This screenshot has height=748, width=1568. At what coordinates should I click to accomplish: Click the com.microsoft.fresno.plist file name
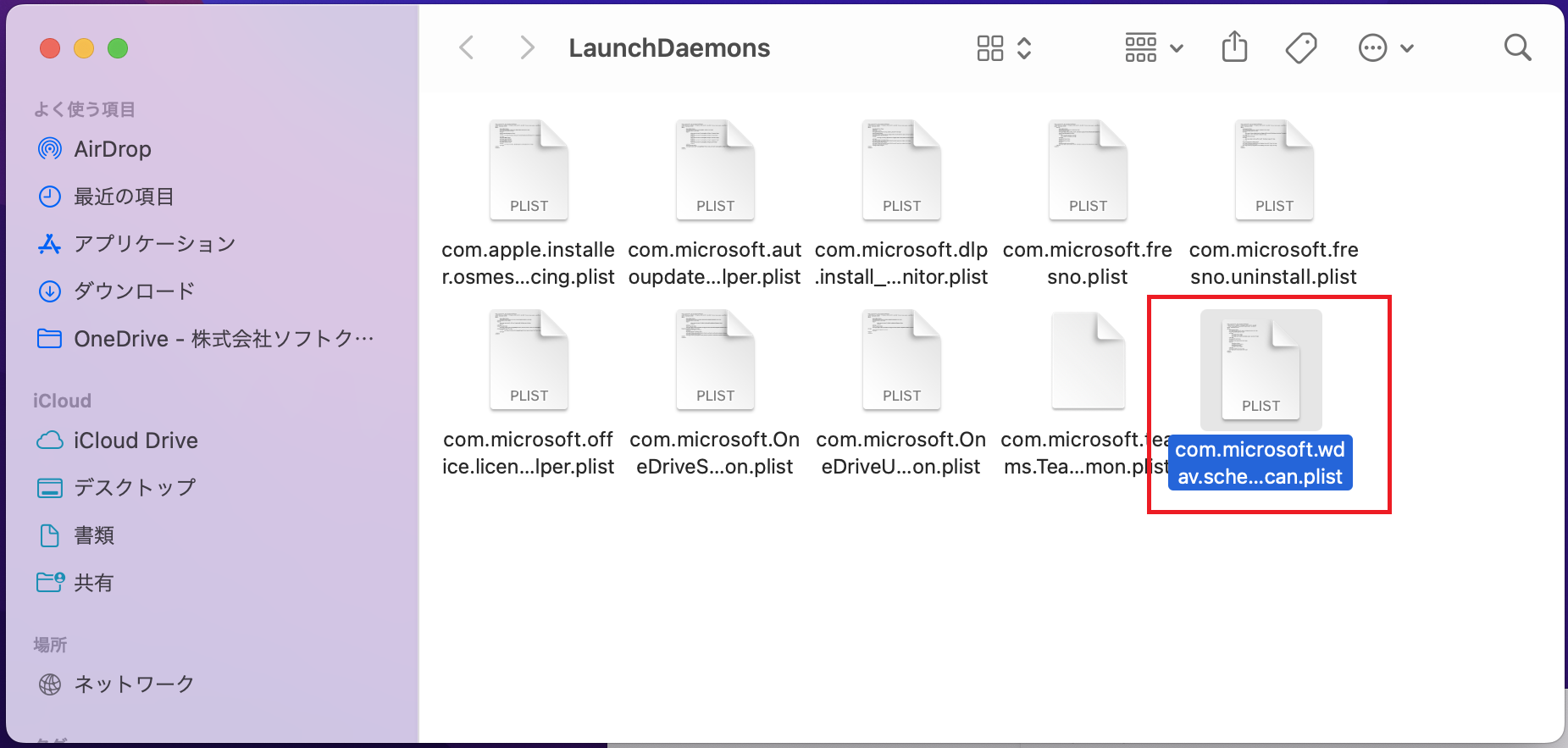coord(1088,263)
